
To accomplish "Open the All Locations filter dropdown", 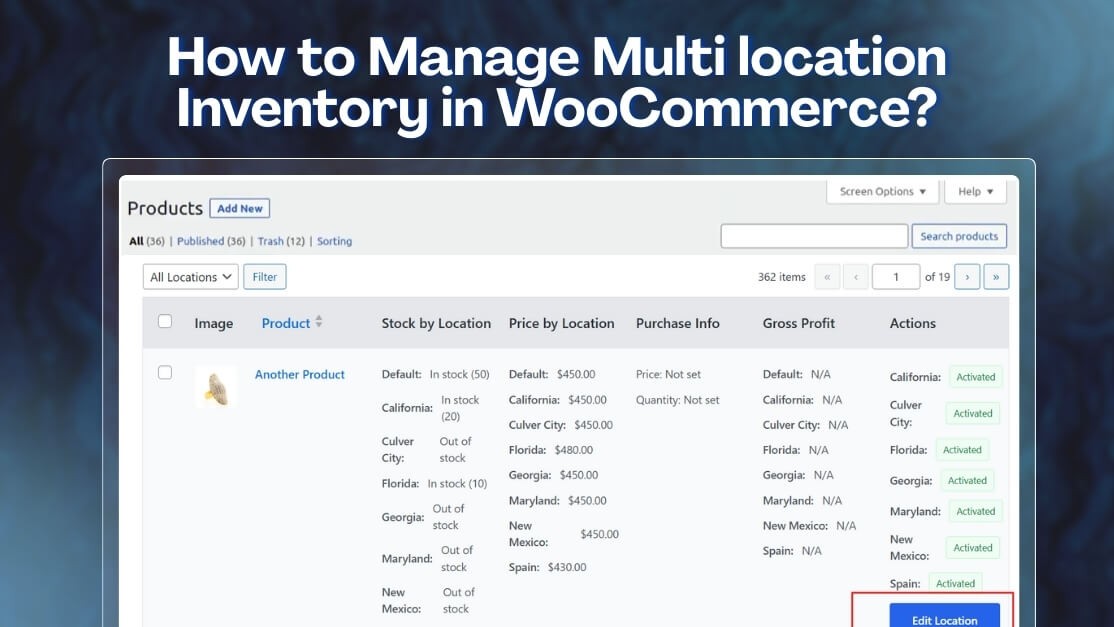I will (x=190, y=277).
